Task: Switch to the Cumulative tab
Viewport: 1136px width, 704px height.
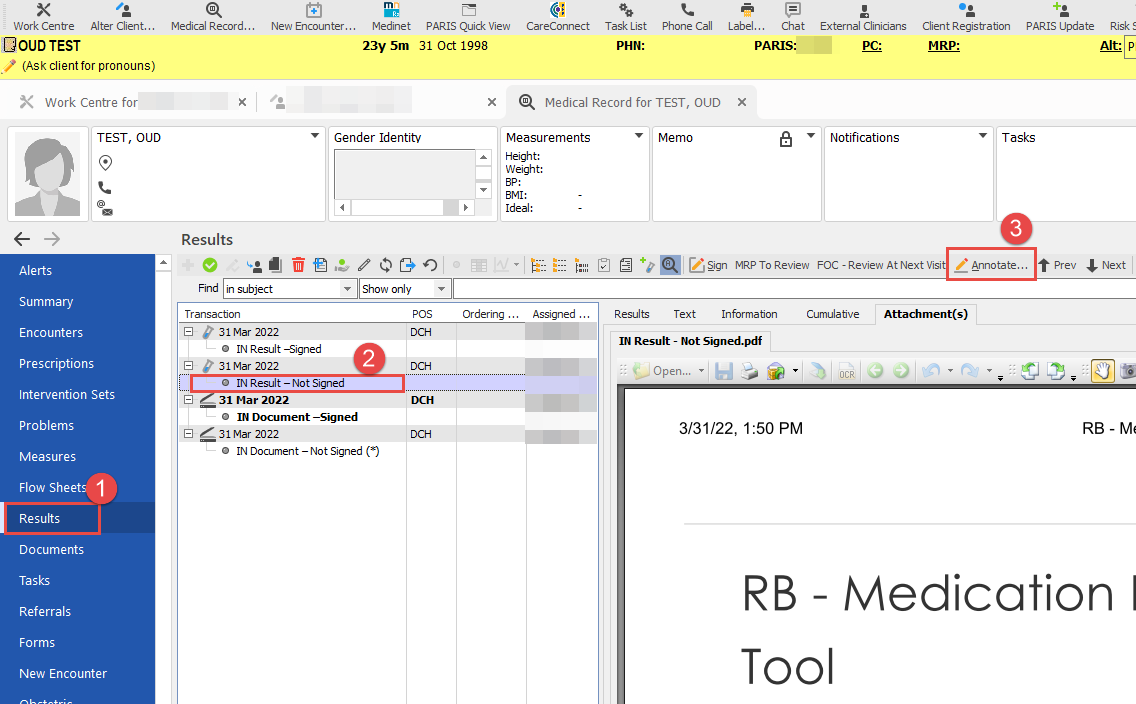Action: coord(832,314)
